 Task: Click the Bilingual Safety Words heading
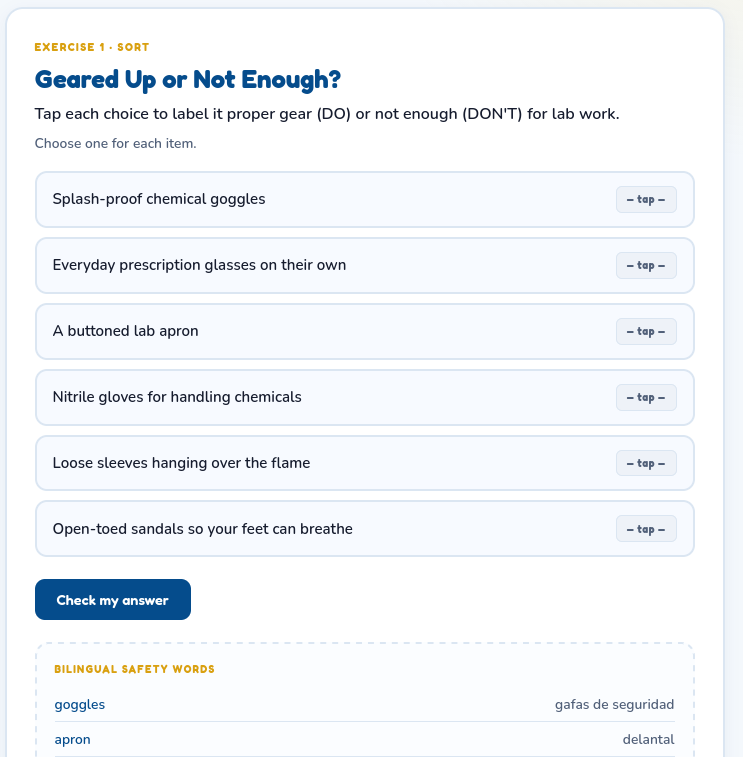(x=134, y=669)
